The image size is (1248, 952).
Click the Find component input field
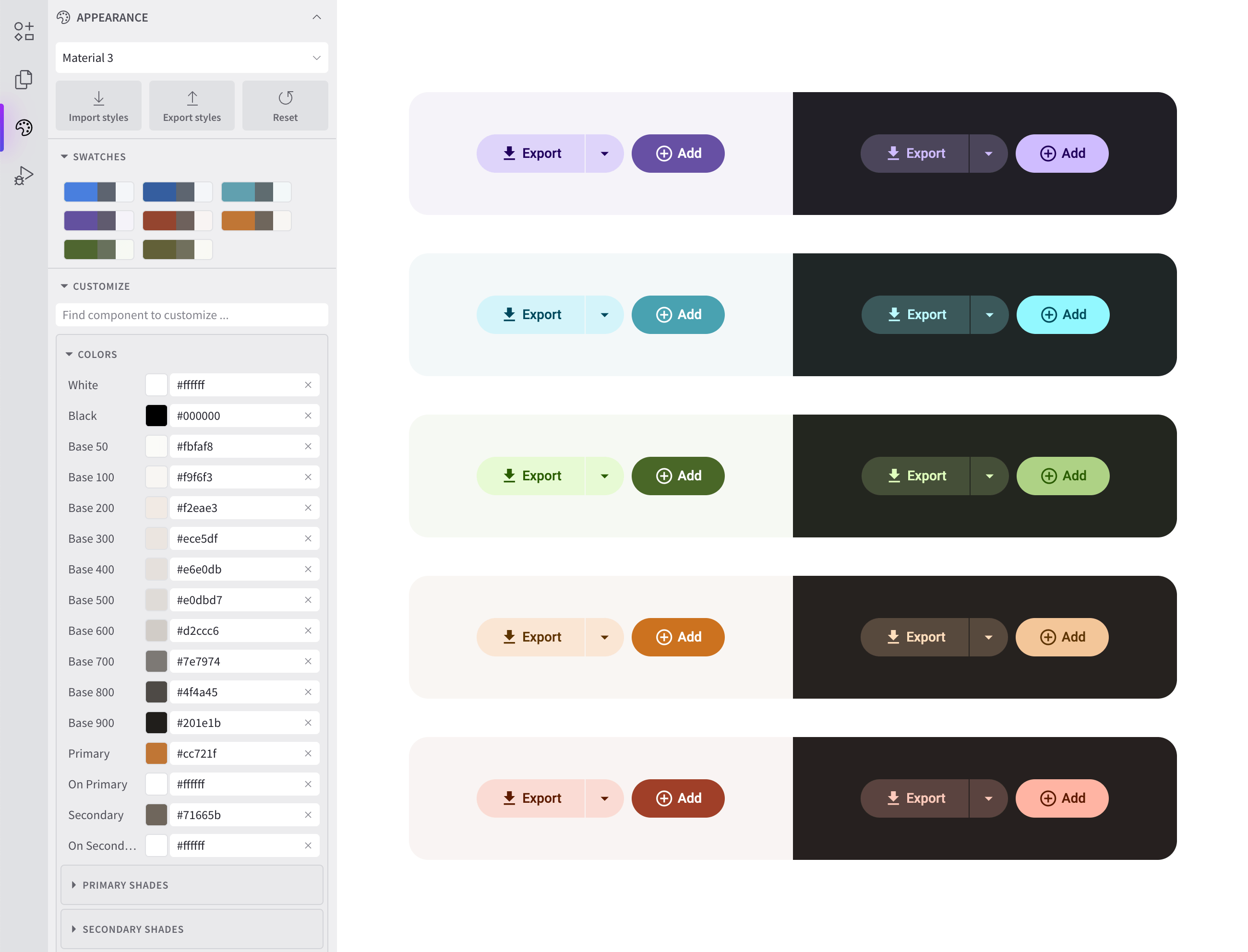click(193, 314)
